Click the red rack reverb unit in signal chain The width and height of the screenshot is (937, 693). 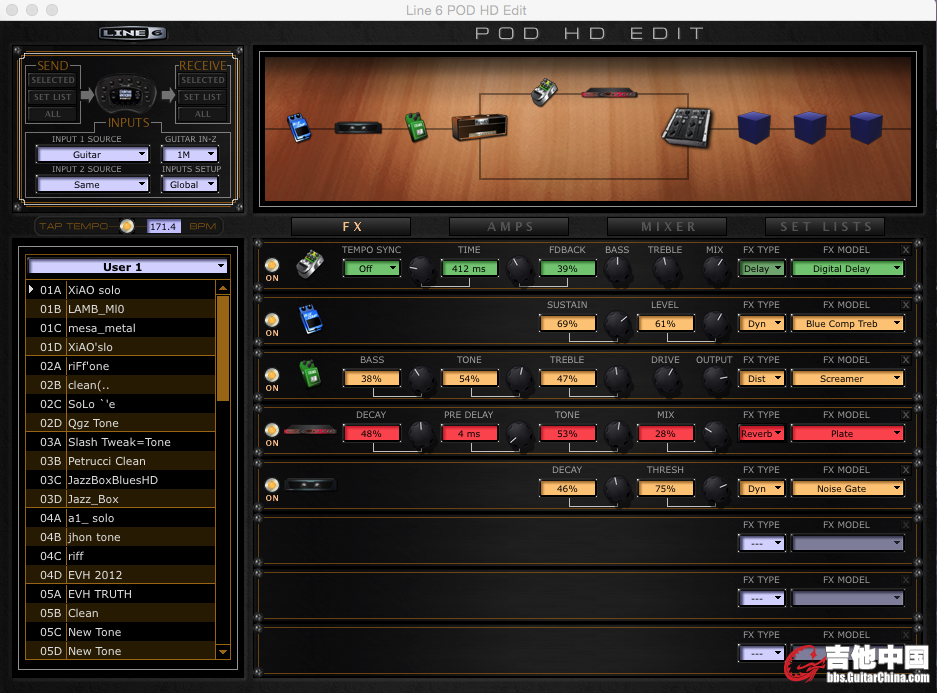pos(609,94)
